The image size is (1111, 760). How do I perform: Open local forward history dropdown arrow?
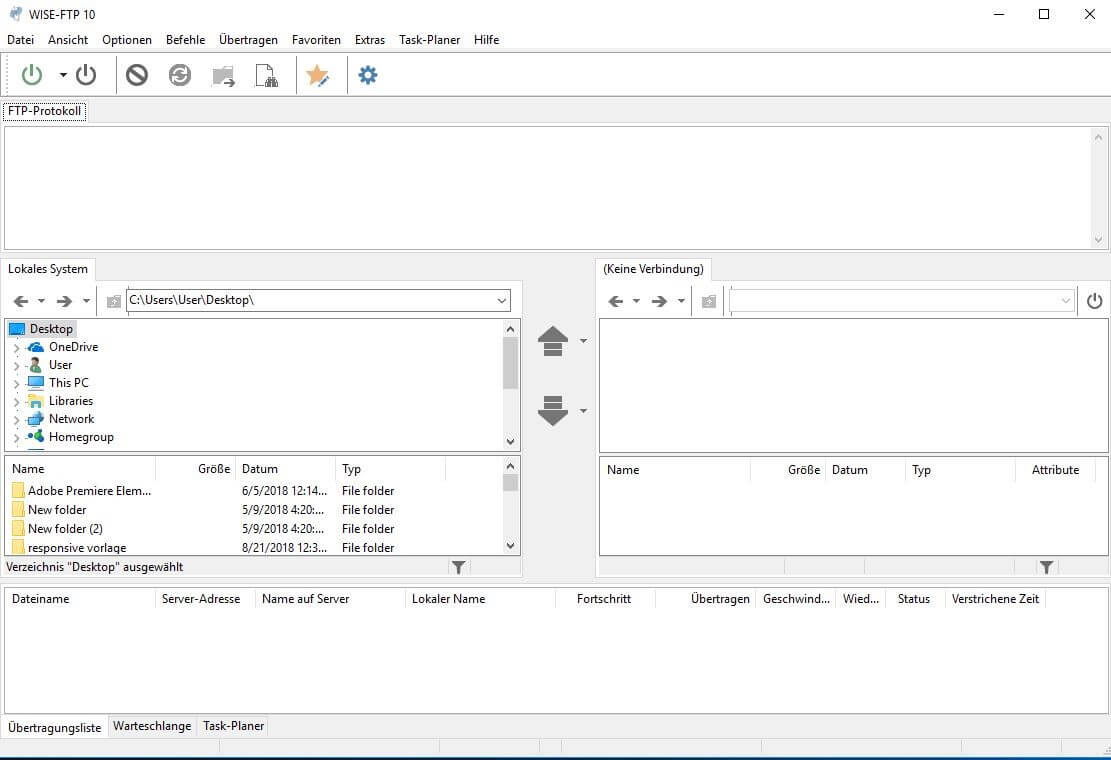tap(86, 301)
